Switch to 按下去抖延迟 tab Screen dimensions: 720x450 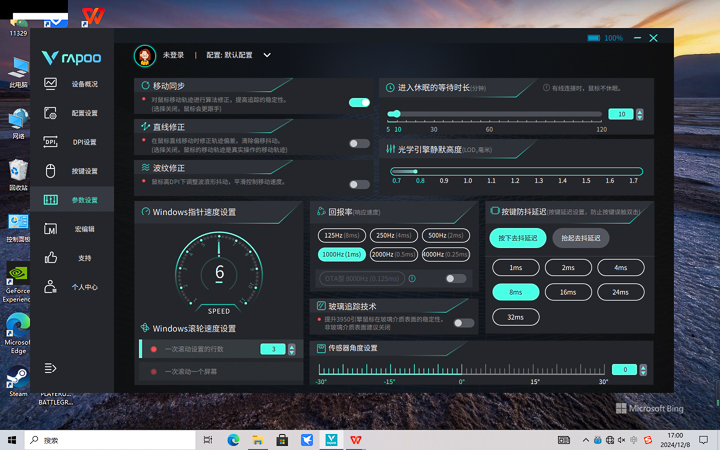pyautogui.click(x=518, y=238)
